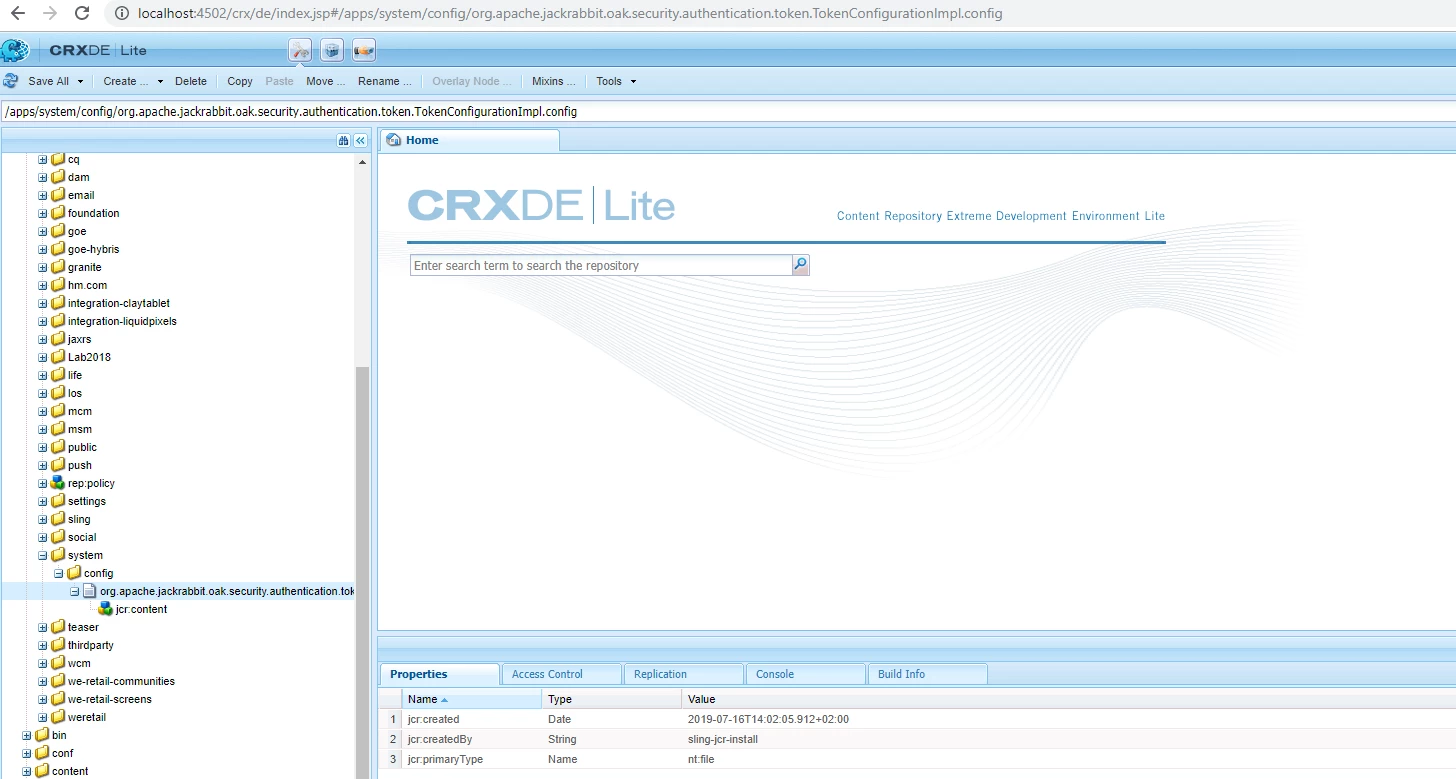Select the hm.com tree node
This screenshot has height=779, width=1456.
[87, 285]
